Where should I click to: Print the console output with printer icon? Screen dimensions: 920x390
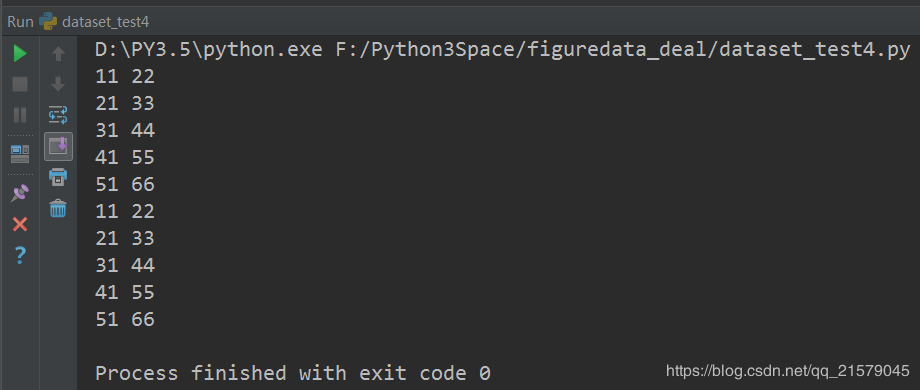(x=58, y=177)
